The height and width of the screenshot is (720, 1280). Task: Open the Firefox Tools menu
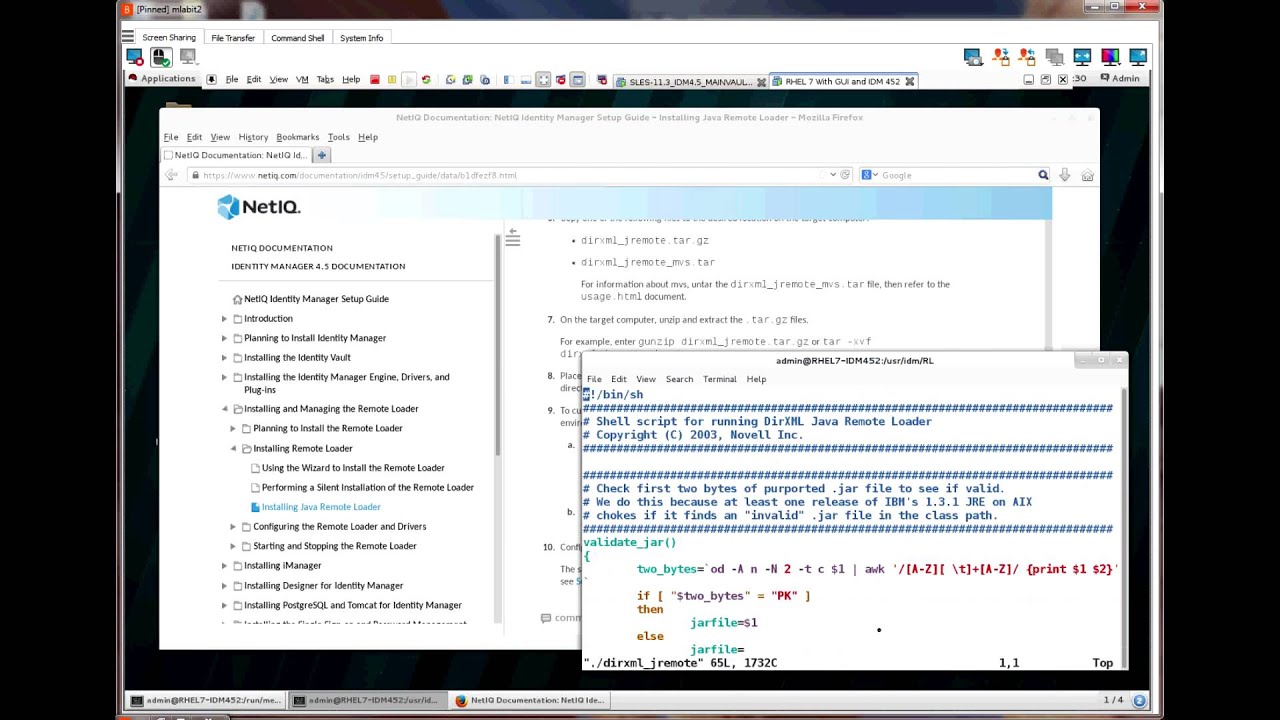339,137
